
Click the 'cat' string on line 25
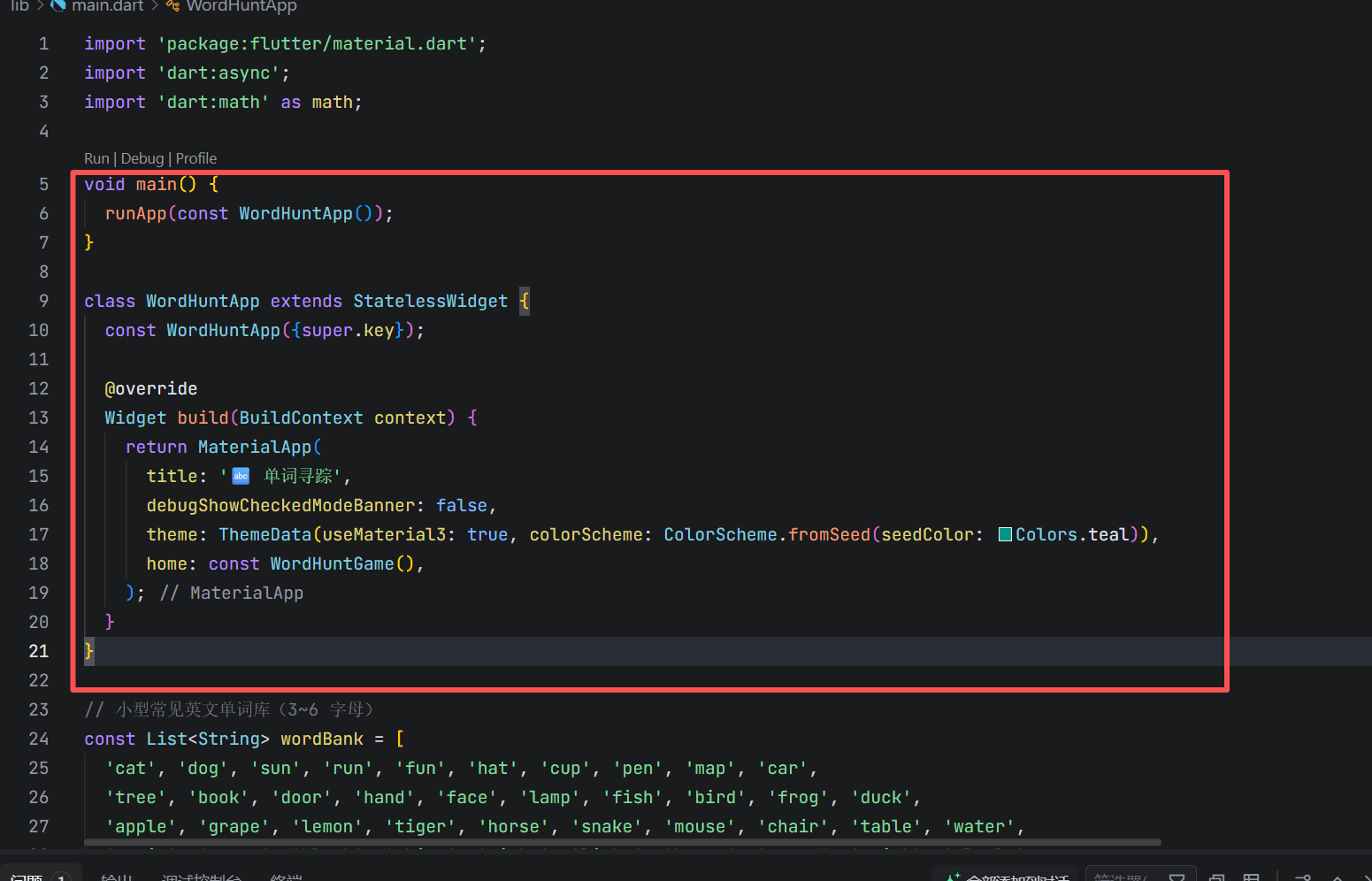pos(131,768)
